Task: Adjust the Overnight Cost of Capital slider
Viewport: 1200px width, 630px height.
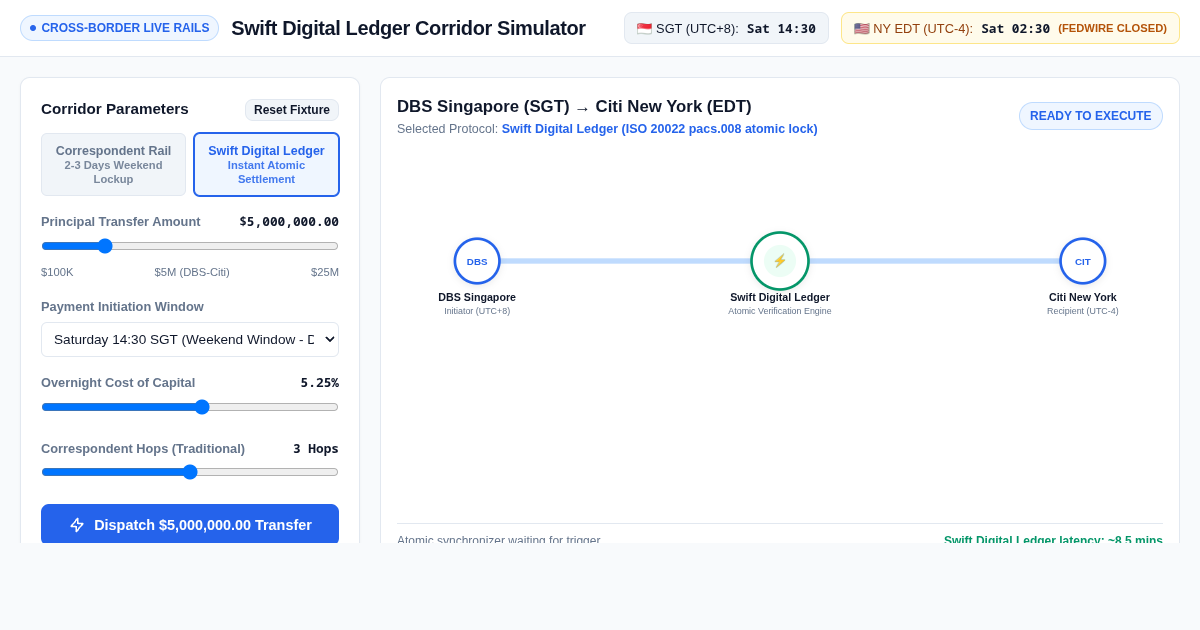Action: pyautogui.click(x=190, y=407)
